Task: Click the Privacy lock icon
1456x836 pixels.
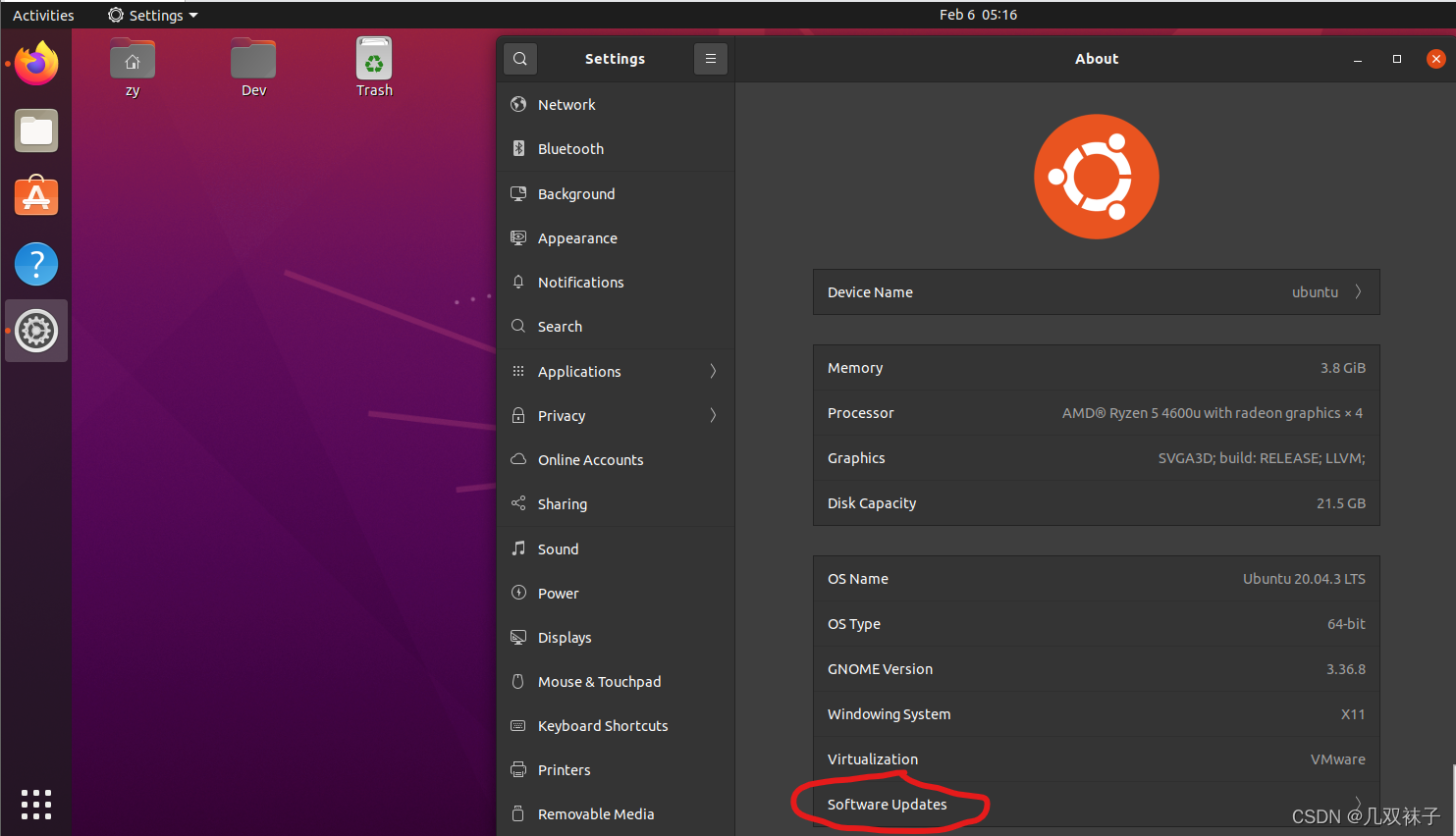Action: coord(518,415)
